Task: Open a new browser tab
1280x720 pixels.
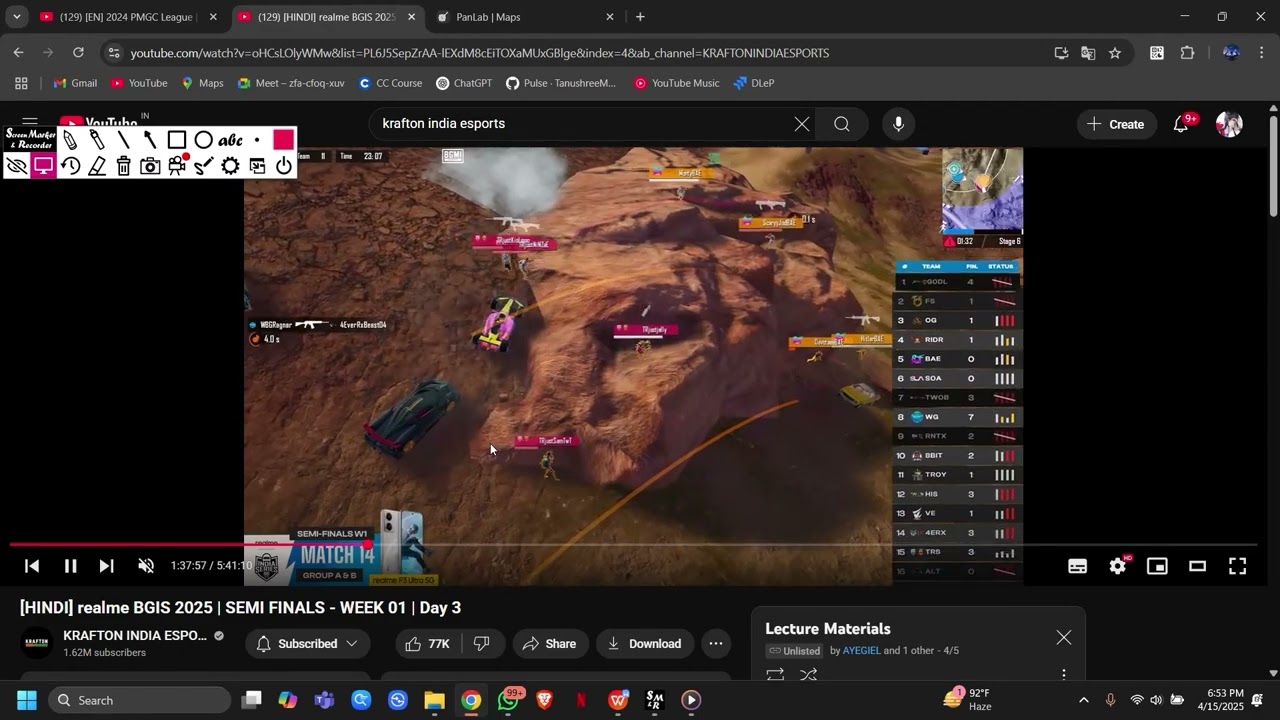Action: [640, 17]
